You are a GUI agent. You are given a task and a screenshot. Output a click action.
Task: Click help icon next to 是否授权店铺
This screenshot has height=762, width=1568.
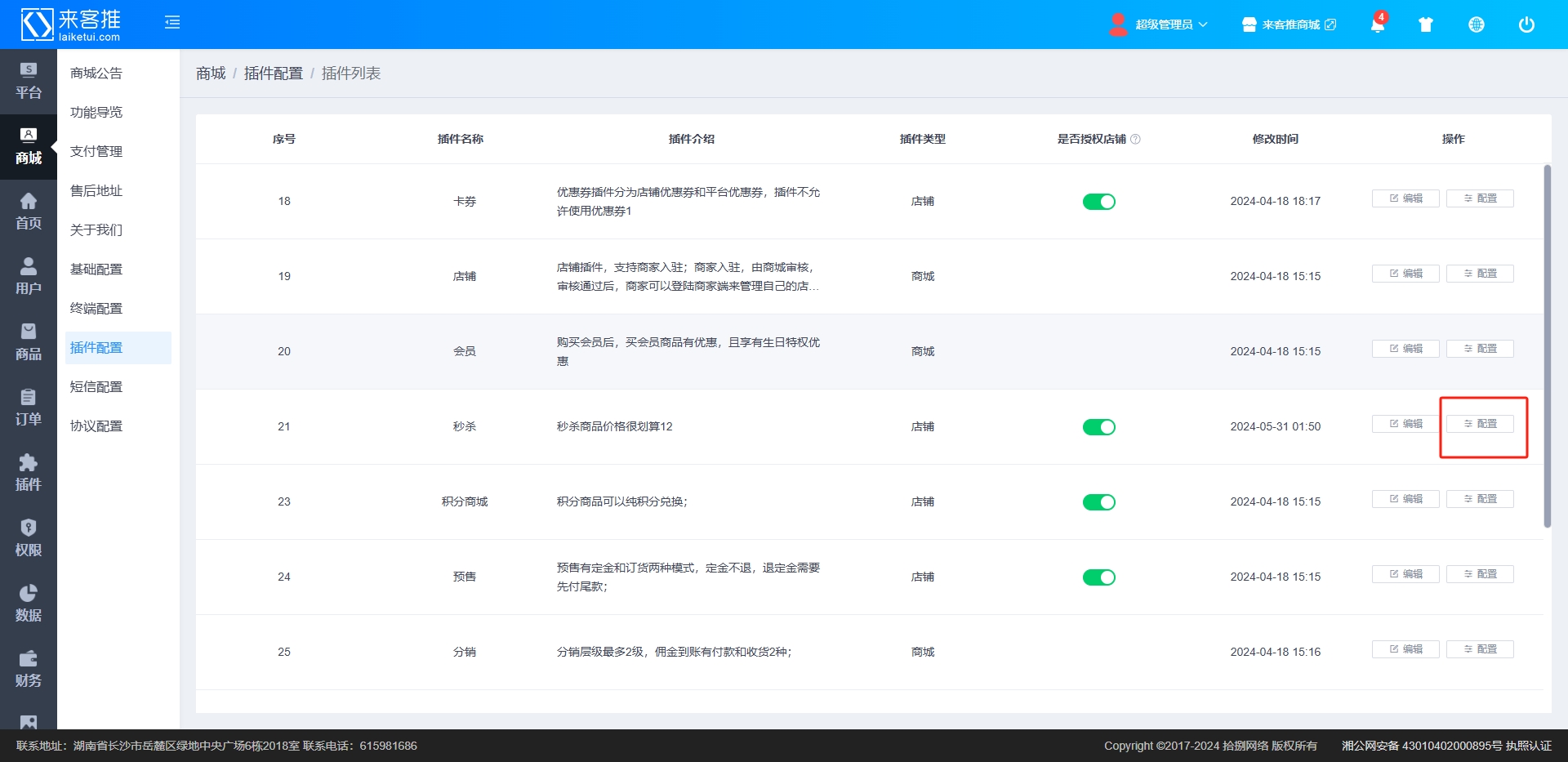1135,140
